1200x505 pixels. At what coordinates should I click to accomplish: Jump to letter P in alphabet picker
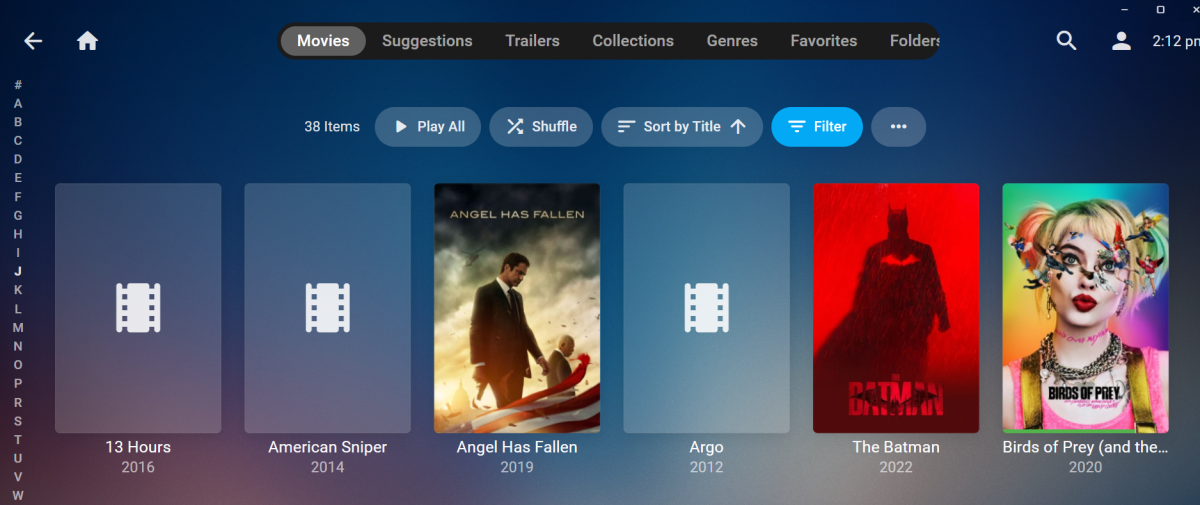point(18,384)
